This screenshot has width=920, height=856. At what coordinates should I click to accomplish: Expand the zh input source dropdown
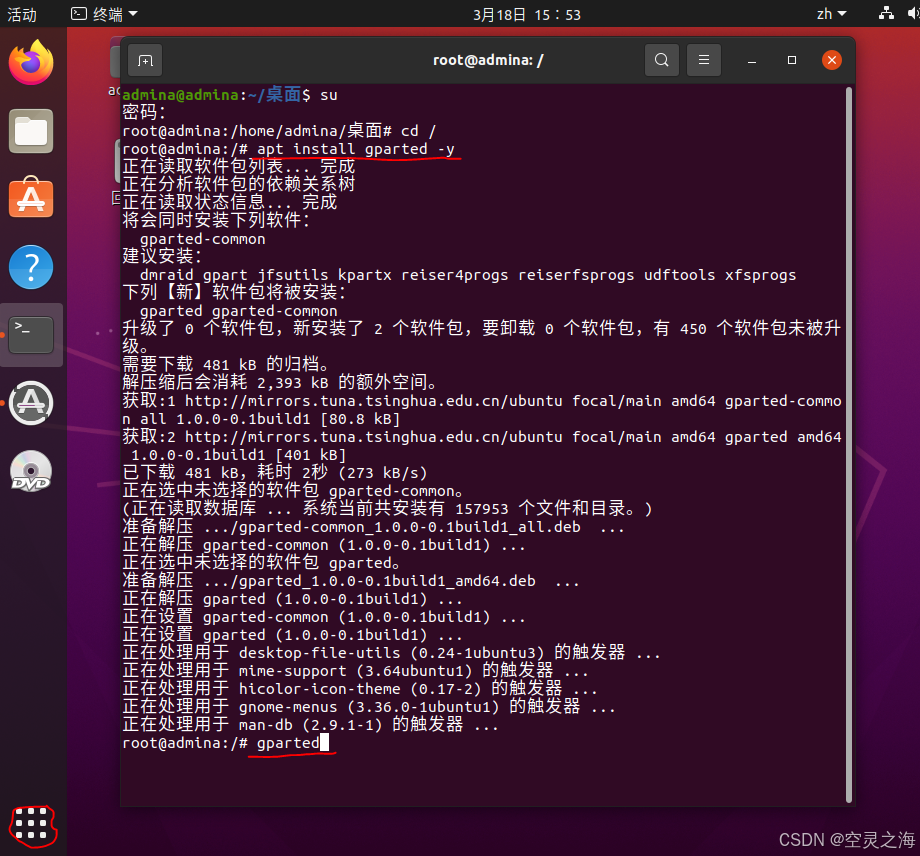831,14
